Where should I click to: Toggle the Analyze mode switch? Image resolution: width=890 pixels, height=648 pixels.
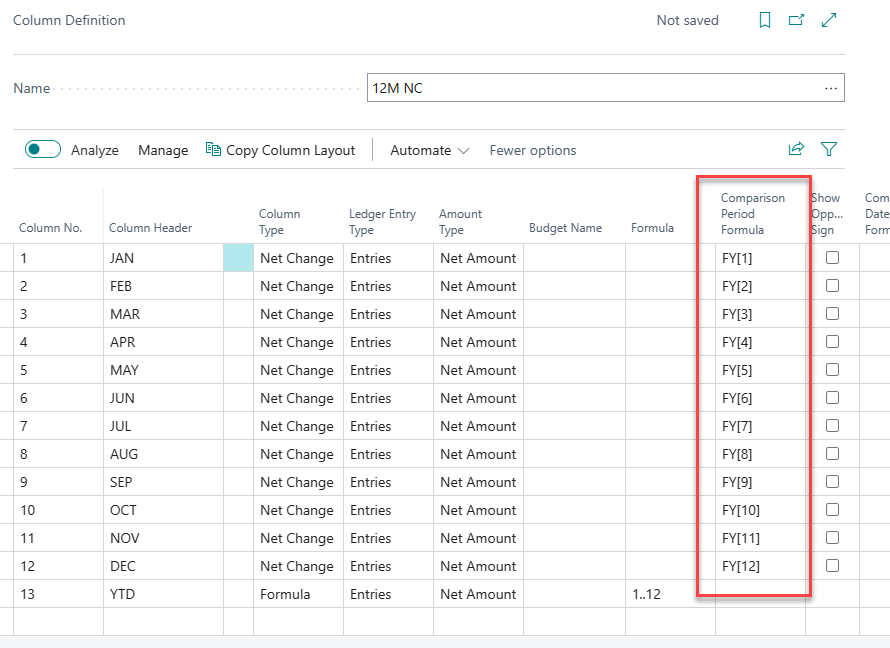43,150
